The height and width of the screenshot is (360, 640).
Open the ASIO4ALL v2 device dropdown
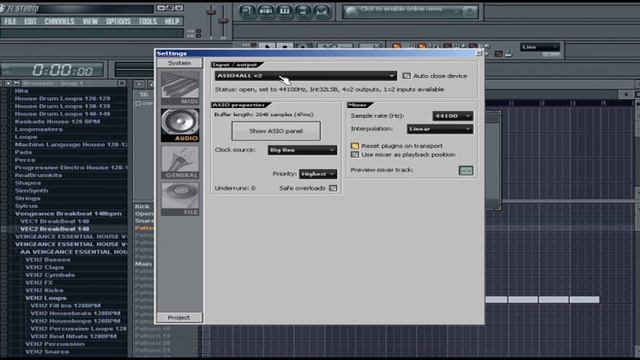click(306, 76)
